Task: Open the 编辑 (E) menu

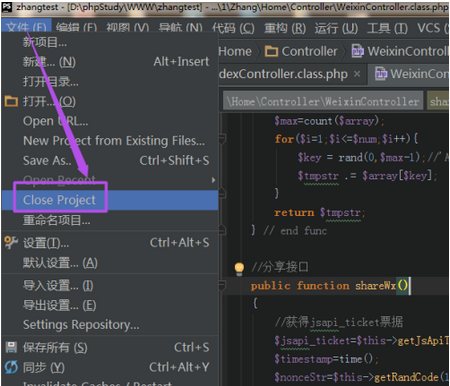Action: point(76,28)
